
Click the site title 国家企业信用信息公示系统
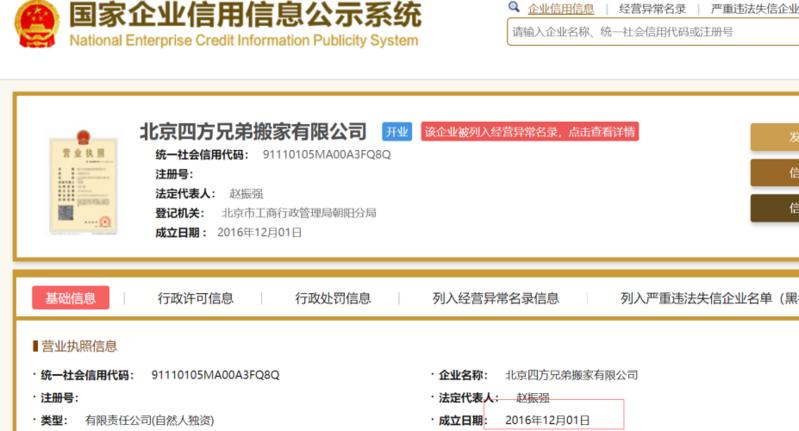click(x=245, y=14)
